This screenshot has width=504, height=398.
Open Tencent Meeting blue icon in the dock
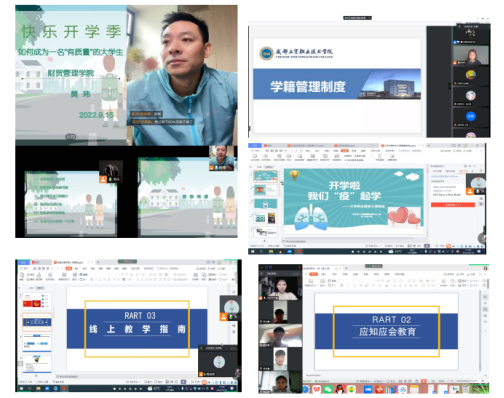tap(368, 389)
